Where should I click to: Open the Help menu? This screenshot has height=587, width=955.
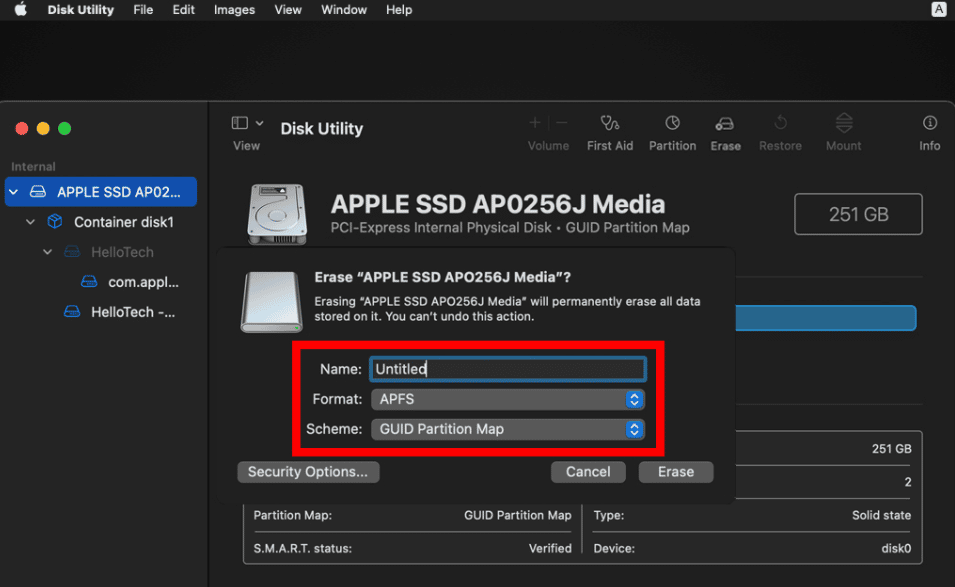(x=399, y=10)
